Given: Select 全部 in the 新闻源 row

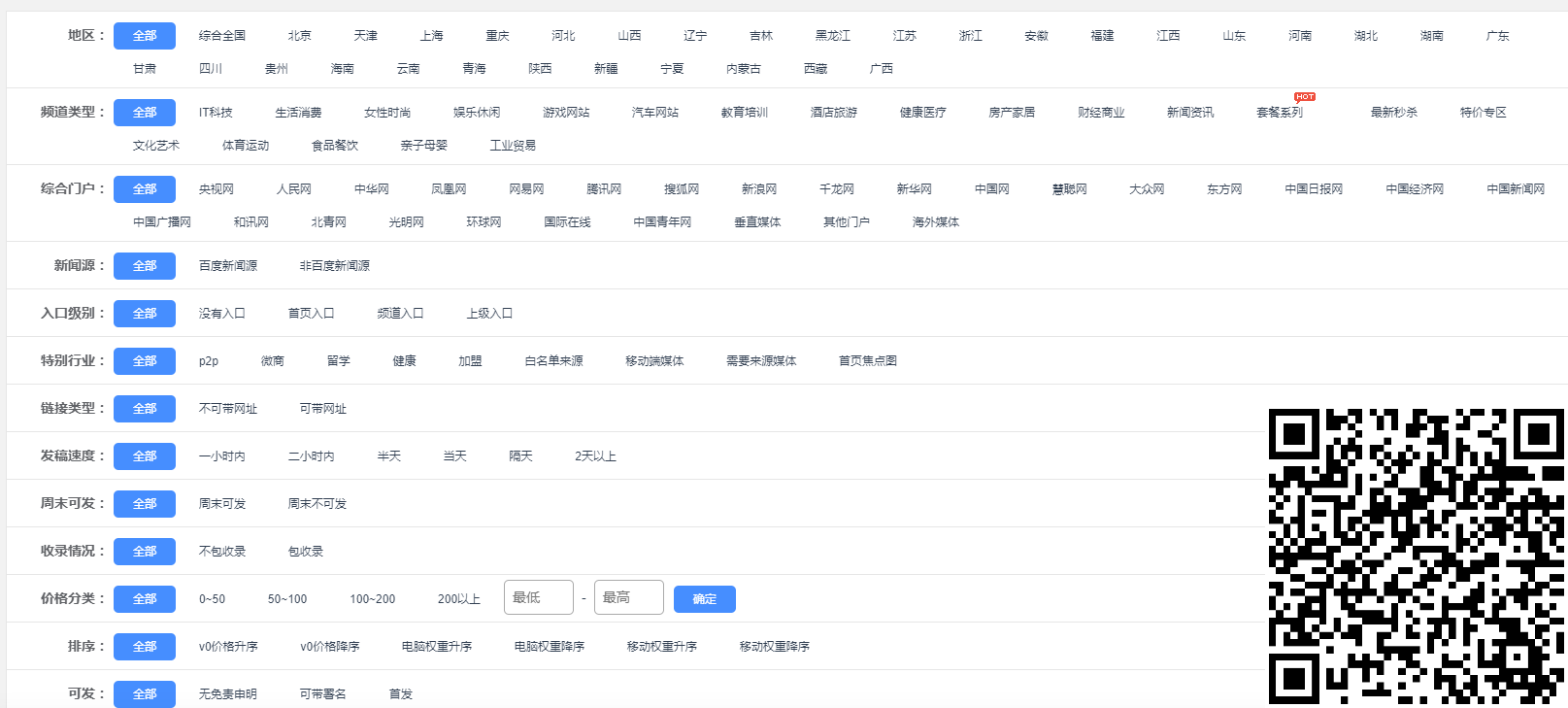Looking at the screenshot, I should [x=145, y=266].
